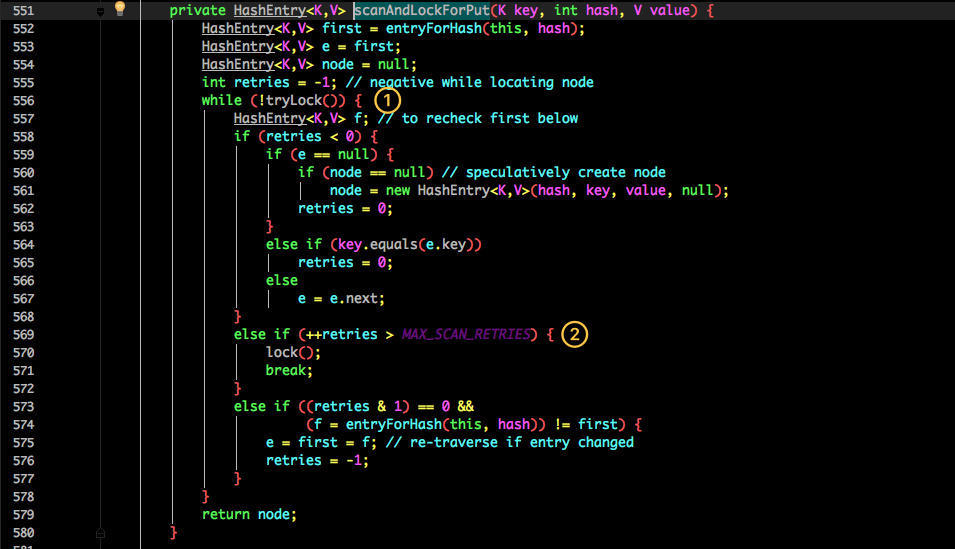Click 'e = e.next;' statement
This screenshot has width=955, height=549.
click(x=341, y=299)
